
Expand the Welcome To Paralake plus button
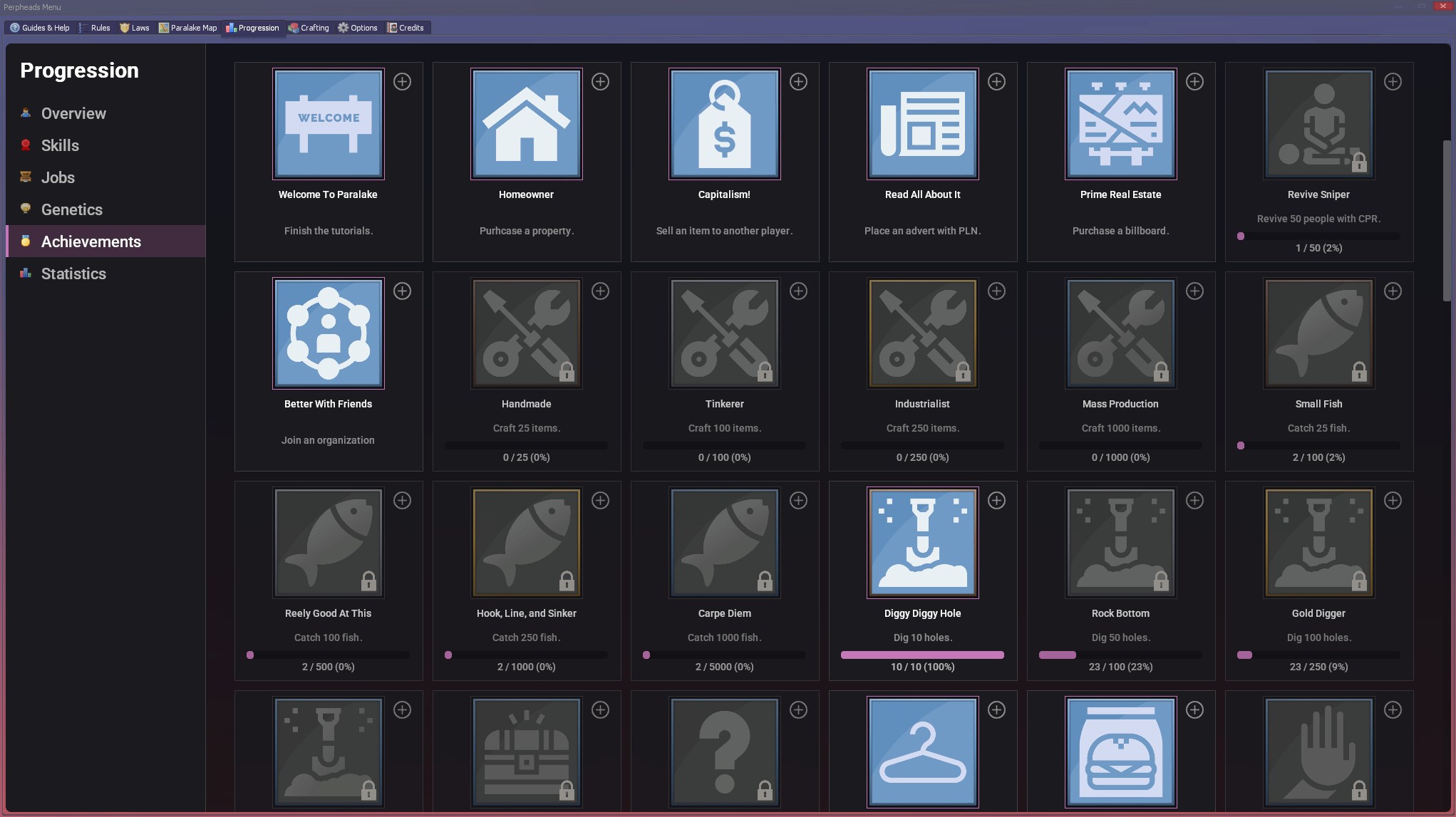tap(403, 82)
